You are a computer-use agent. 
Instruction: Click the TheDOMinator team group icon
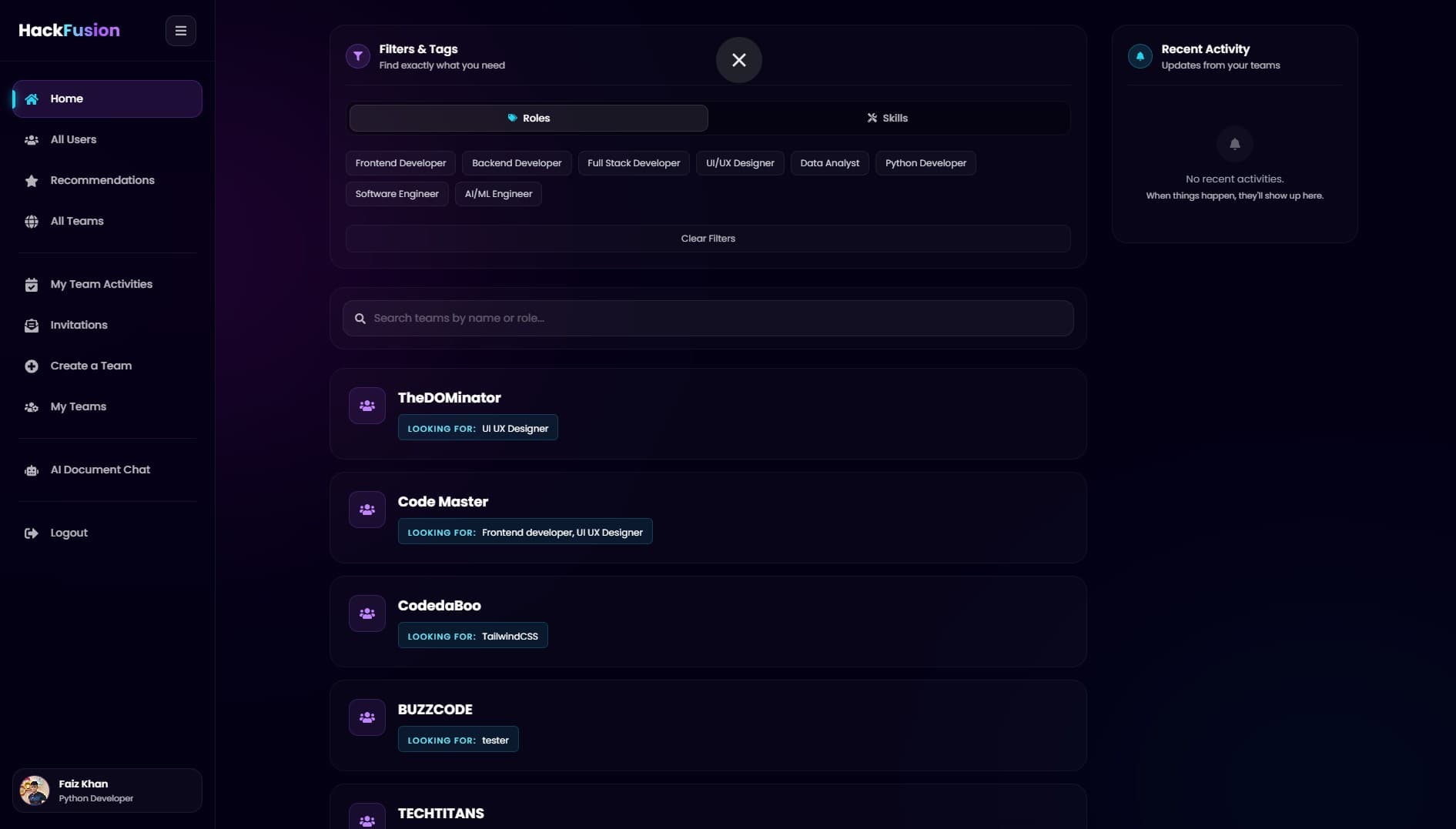367,406
